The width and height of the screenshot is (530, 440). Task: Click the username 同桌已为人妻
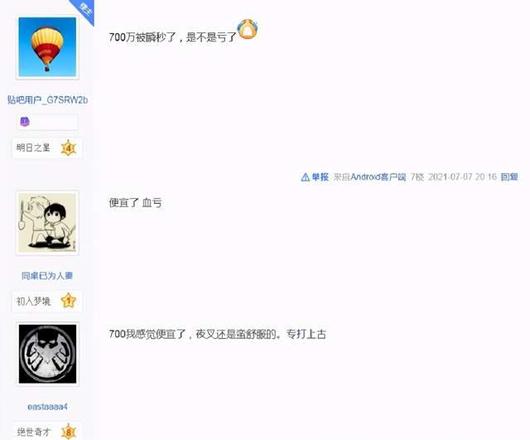click(47, 276)
